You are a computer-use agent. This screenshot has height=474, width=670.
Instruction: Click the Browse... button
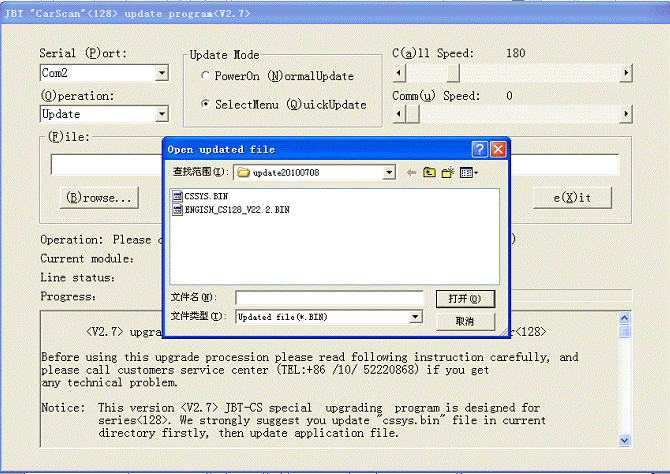point(98,198)
